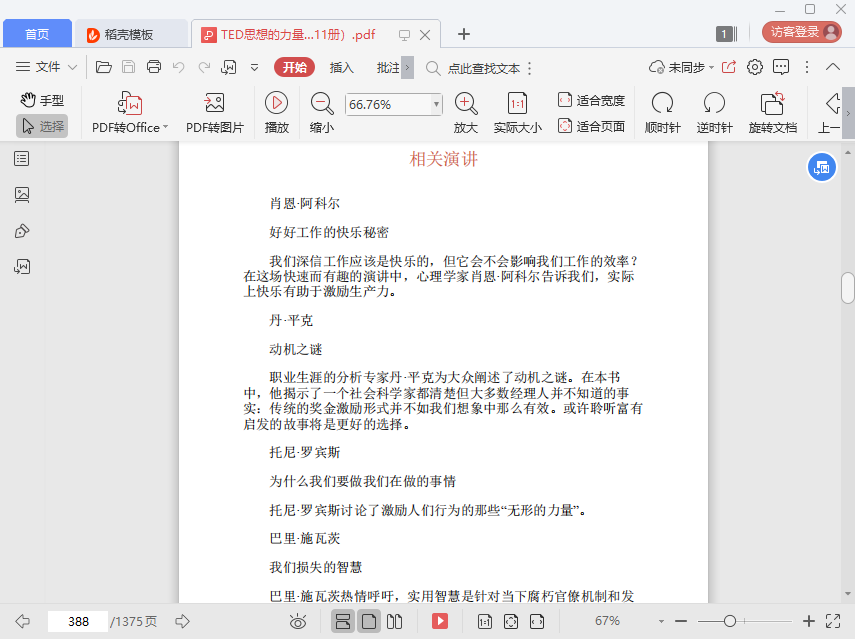The image size is (855, 639).
Task: Click the search options dots beside search field
Action: click(x=529, y=68)
